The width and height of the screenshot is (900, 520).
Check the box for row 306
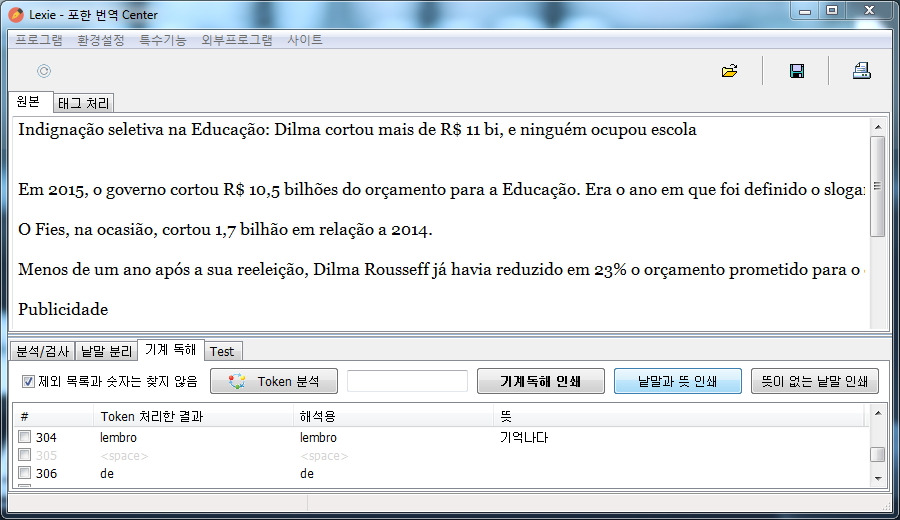click(24, 473)
